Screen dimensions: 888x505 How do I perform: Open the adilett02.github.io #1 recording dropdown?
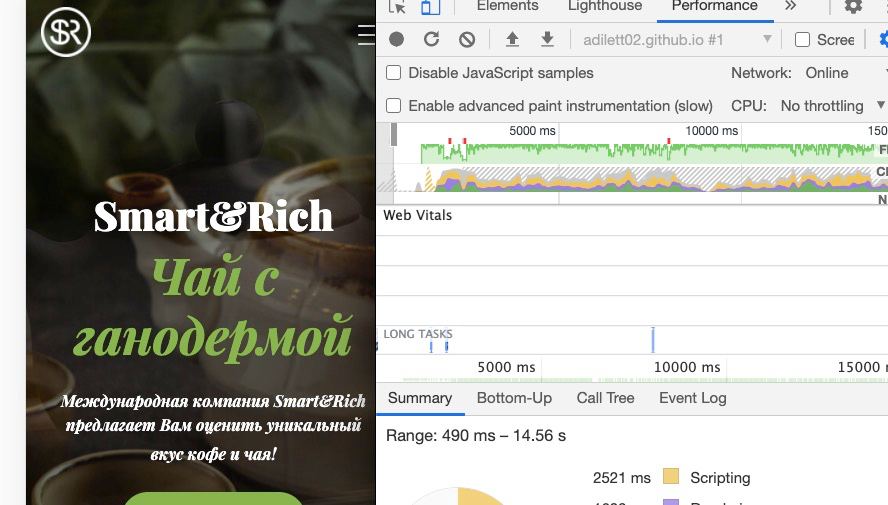(x=677, y=40)
